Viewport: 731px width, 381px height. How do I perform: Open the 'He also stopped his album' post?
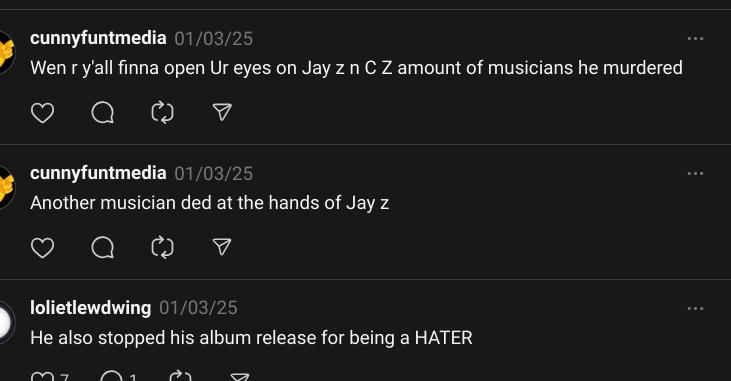click(251, 338)
